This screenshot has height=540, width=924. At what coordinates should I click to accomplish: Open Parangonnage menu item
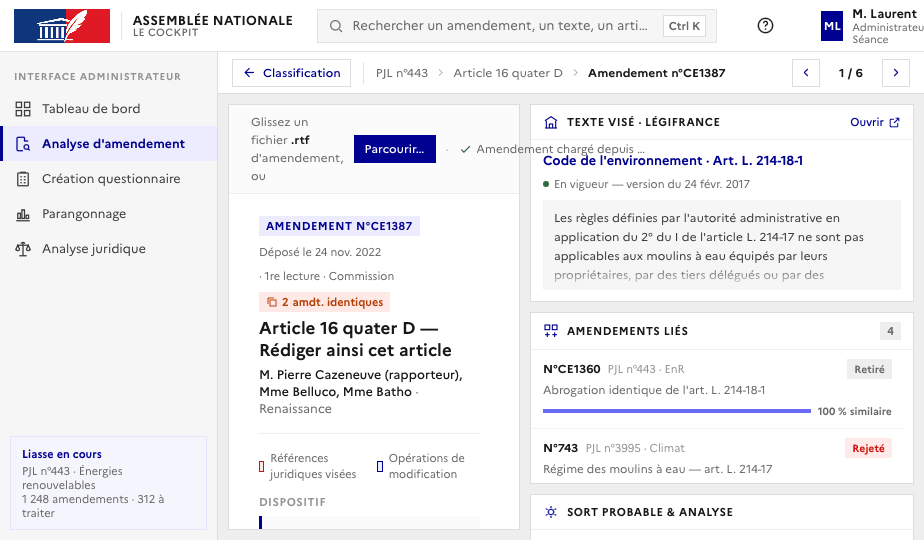[109, 214]
